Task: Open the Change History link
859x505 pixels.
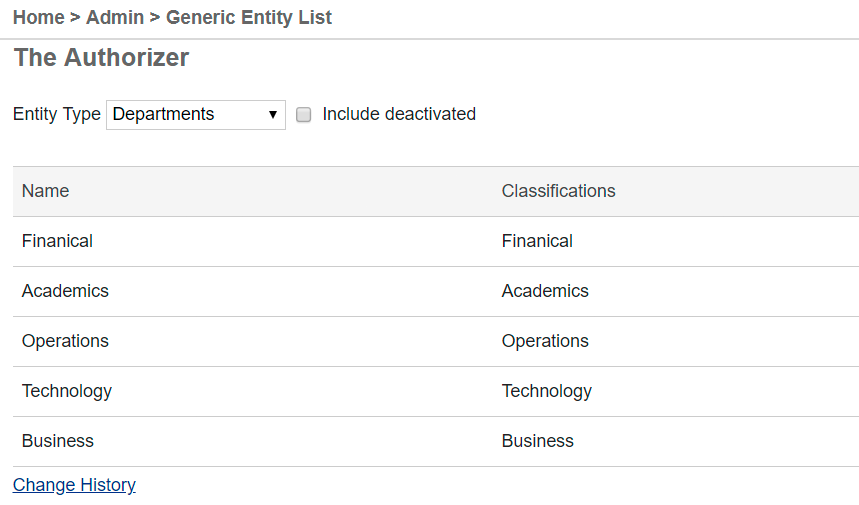Action: pyautogui.click(x=74, y=485)
